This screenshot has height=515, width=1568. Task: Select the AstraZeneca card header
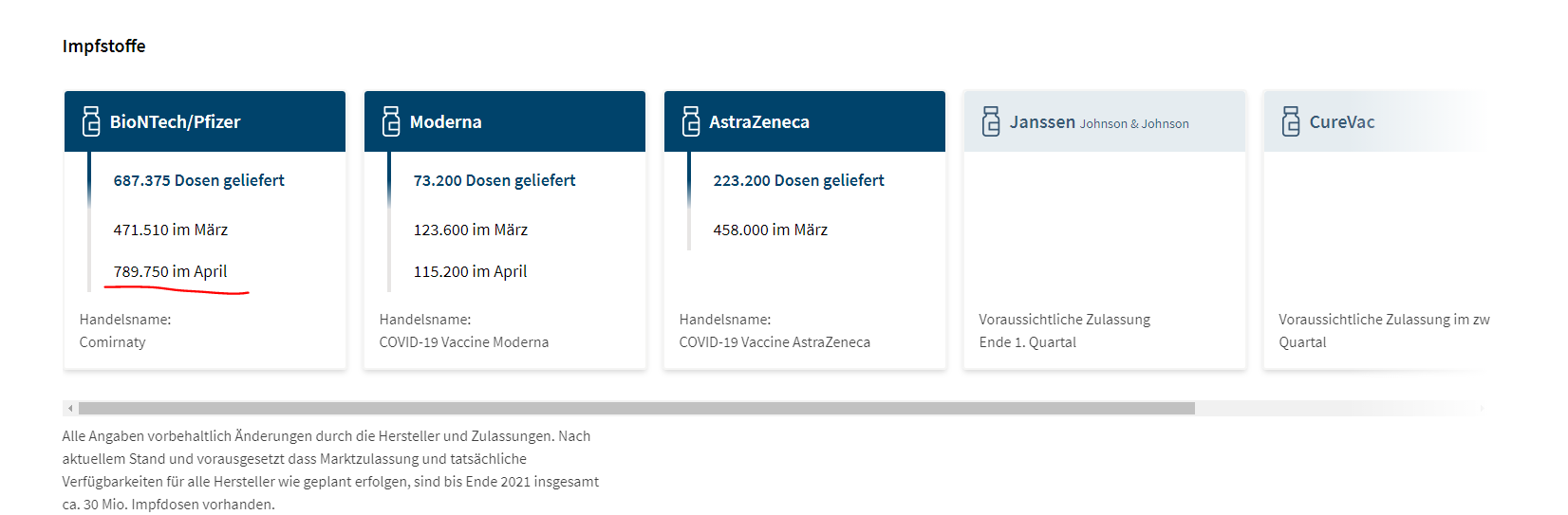coord(805,121)
